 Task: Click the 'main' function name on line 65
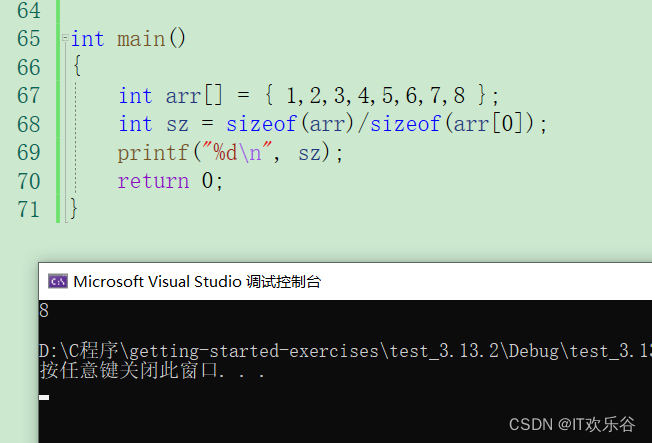141,39
